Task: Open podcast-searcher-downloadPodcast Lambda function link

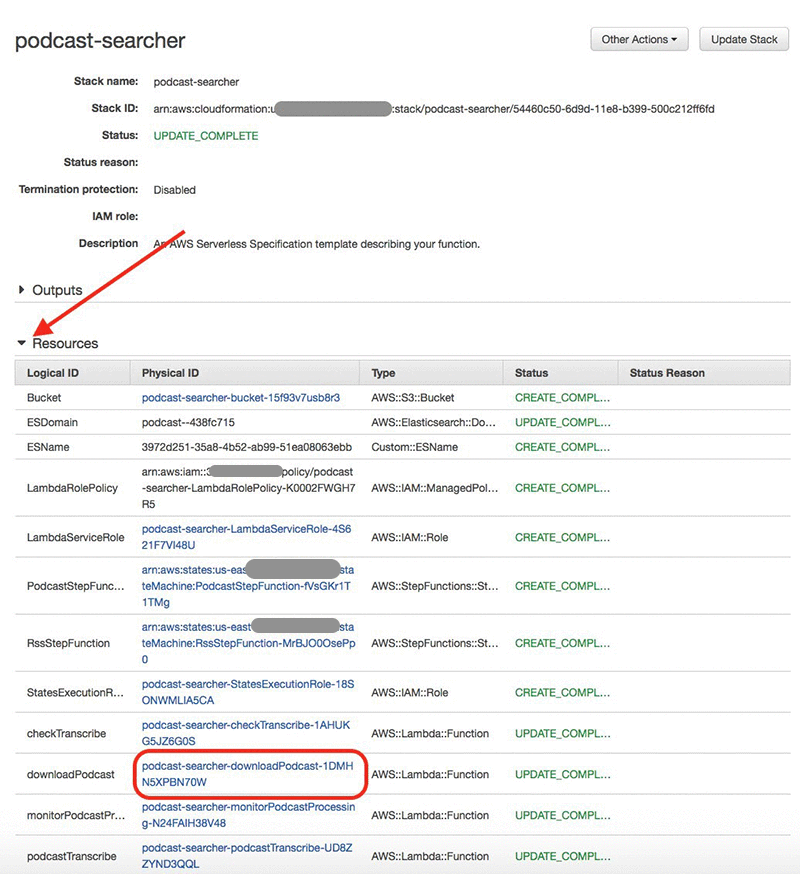Action: click(x=248, y=774)
